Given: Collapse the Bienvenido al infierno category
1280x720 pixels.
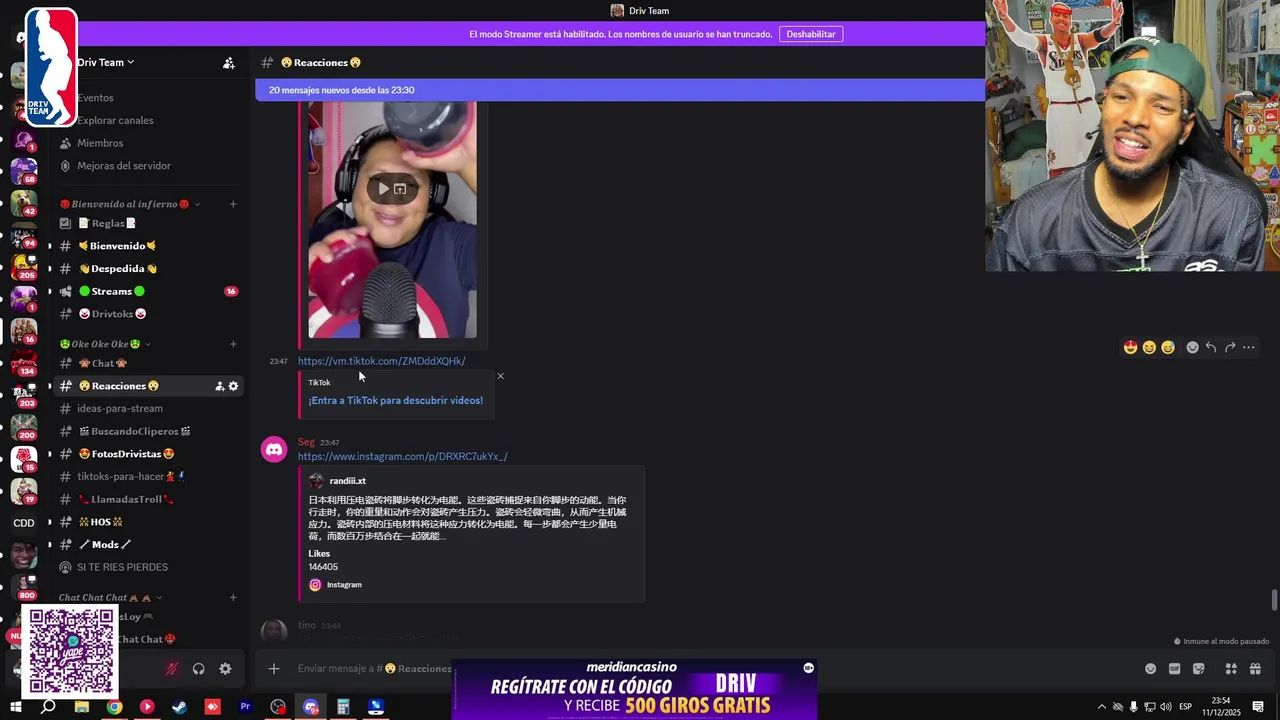Looking at the screenshot, I should 130,204.
